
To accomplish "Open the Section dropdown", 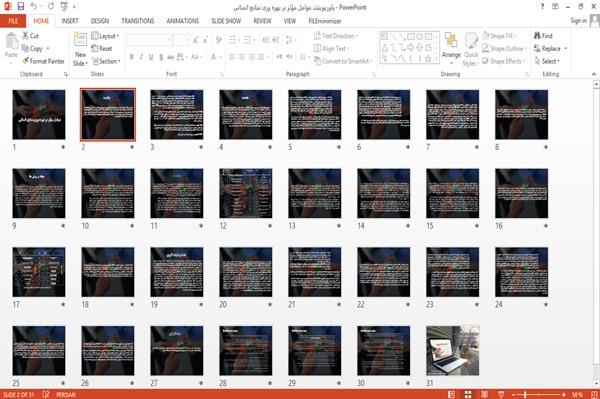I will [106, 61].
